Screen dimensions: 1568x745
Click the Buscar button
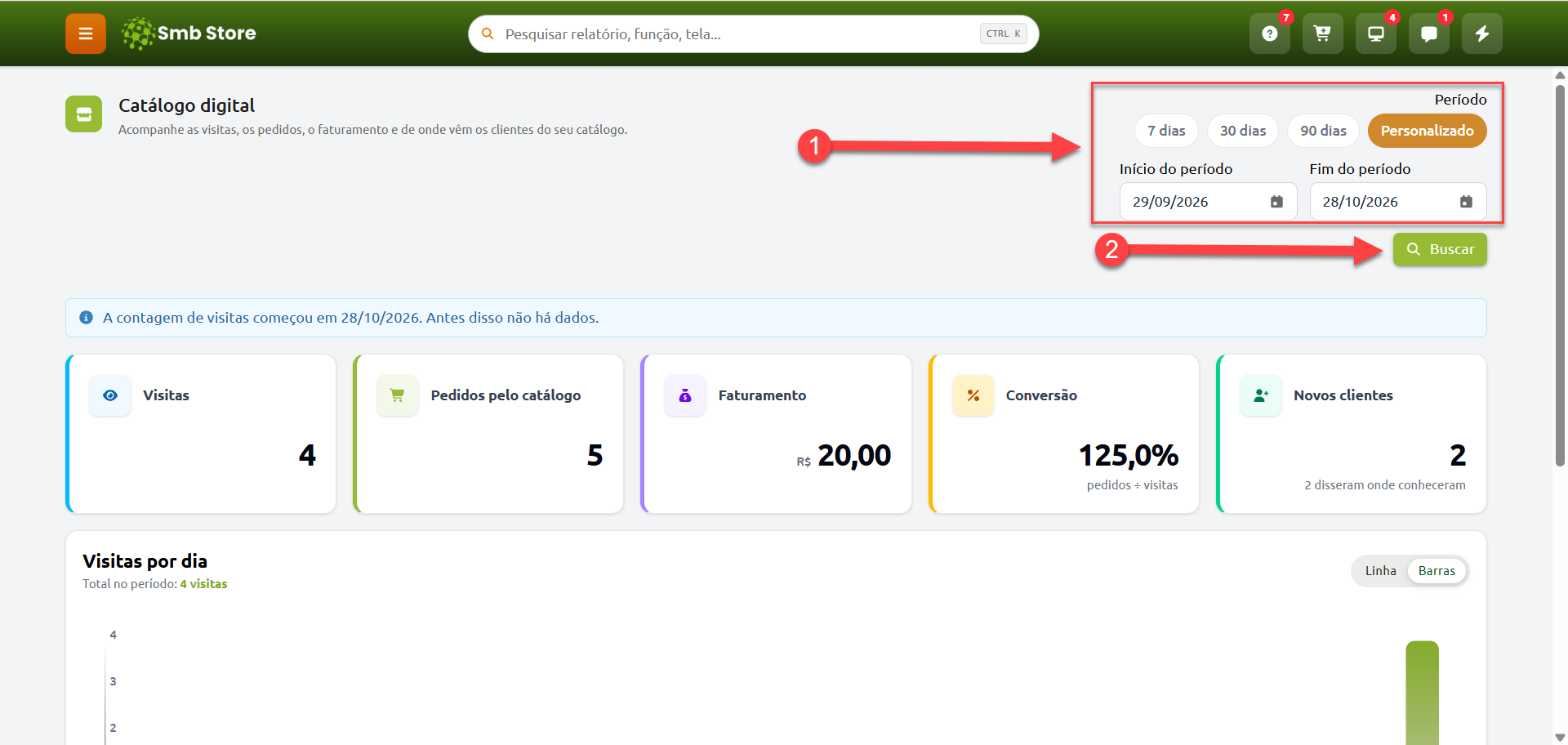(x=1440, y=249)
